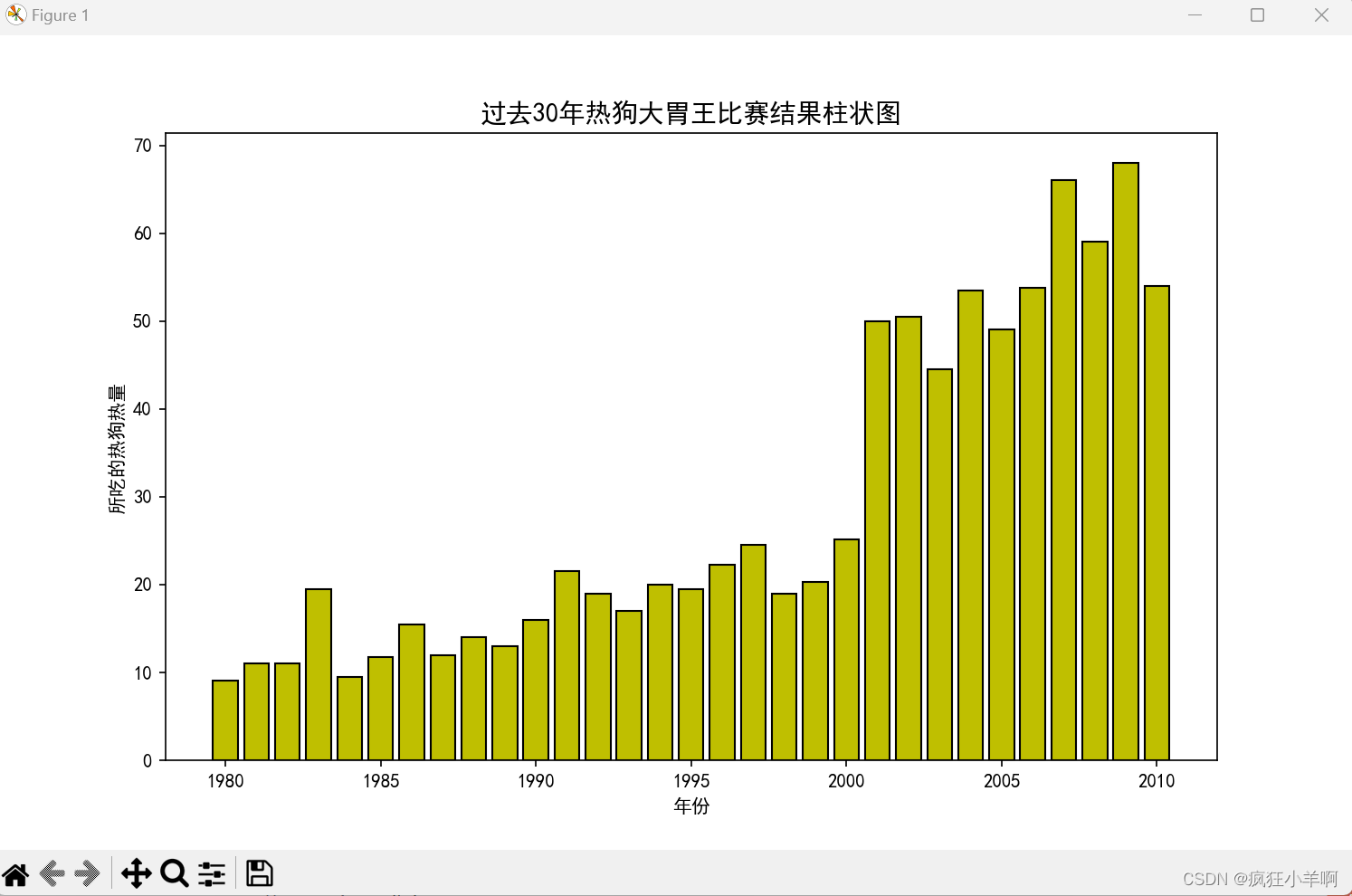Click the 年份 x-axis label
Image resolution: width=1352 pixels, height=896 pixels.
(691, 806)
